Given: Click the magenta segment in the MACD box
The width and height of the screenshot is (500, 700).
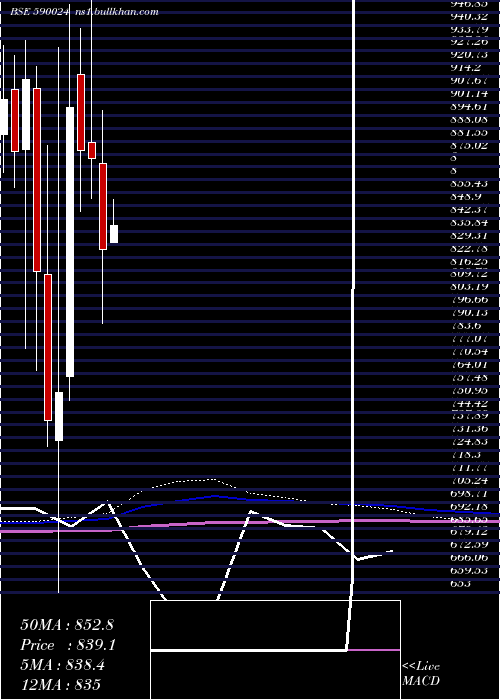Looking at the screenshot, I should pyautogui.click(x=374, y=650).
